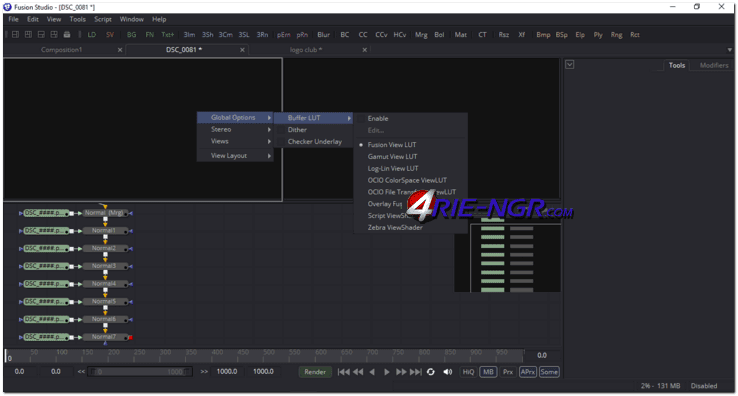Click the green Render button
Image resolution: width=738 pixels, height=396 pixels.
point(315,372)
